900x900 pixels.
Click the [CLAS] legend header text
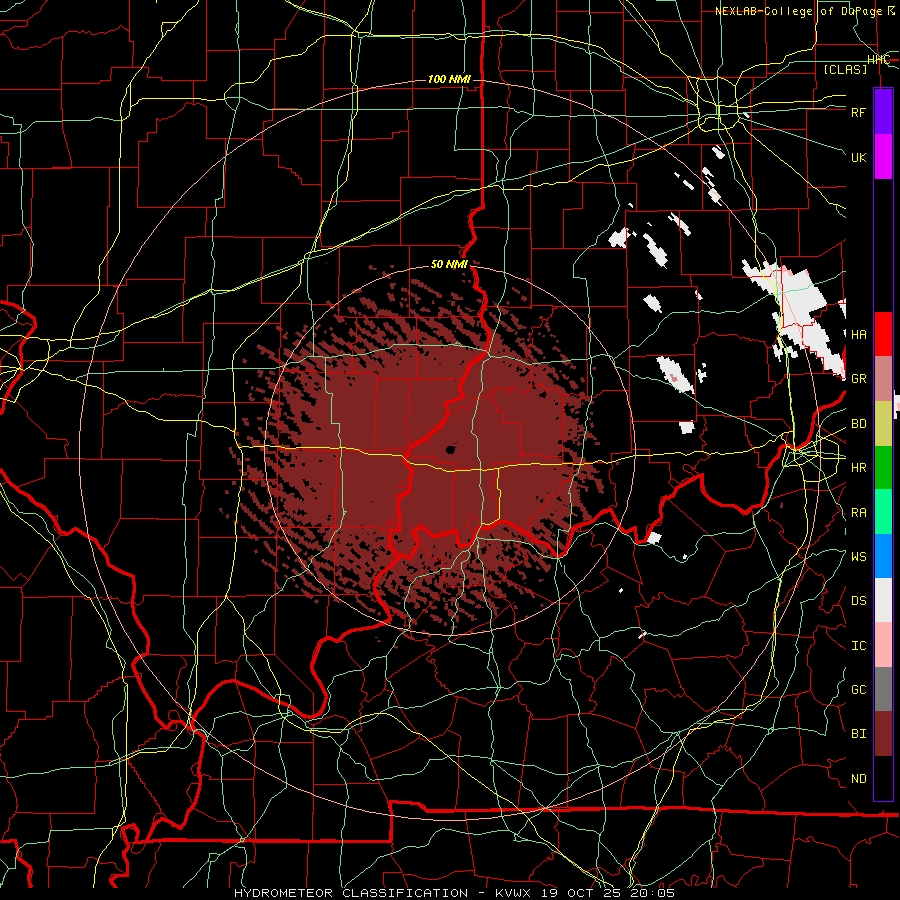845,69
